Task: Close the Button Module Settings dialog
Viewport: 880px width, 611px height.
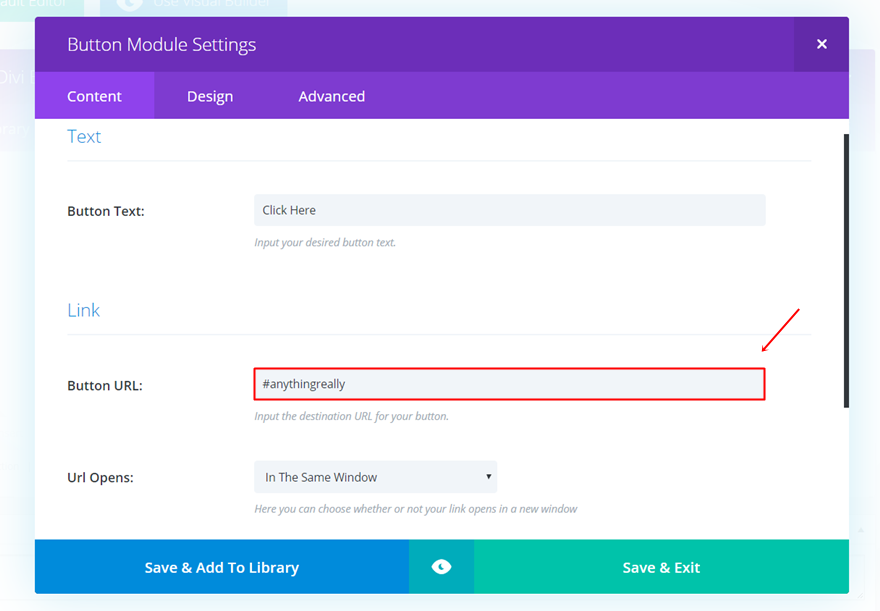Action: [821, 44]
